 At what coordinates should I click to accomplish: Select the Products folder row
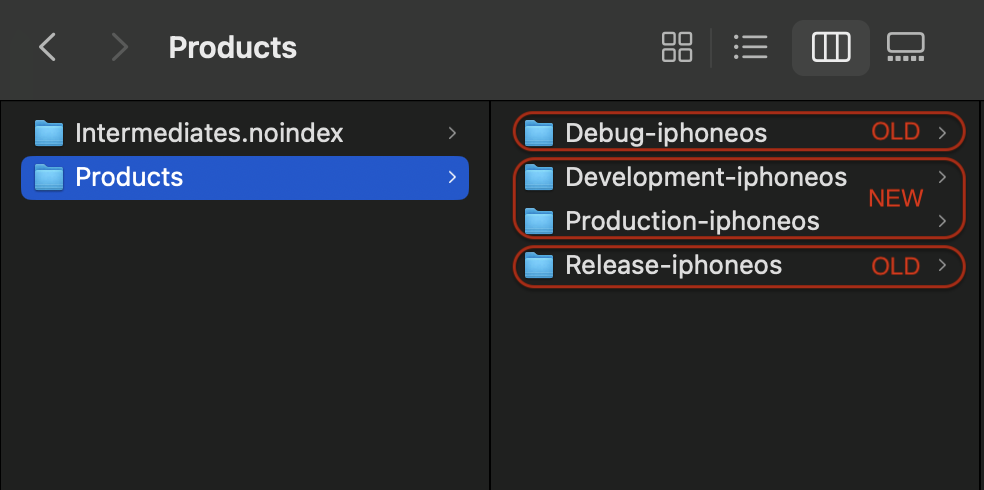(245, 178)
